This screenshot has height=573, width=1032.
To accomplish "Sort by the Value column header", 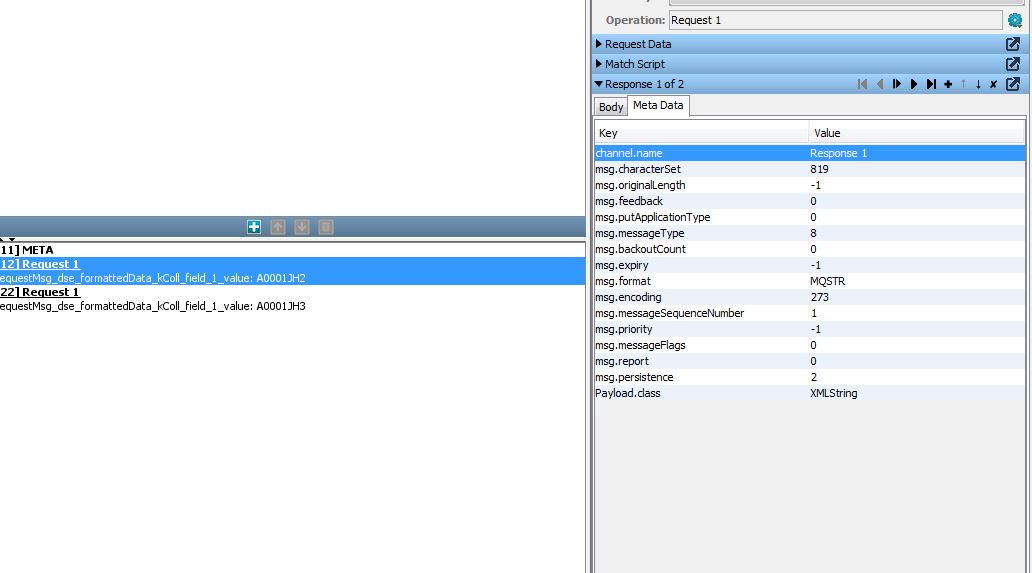I will pos(917,133).
